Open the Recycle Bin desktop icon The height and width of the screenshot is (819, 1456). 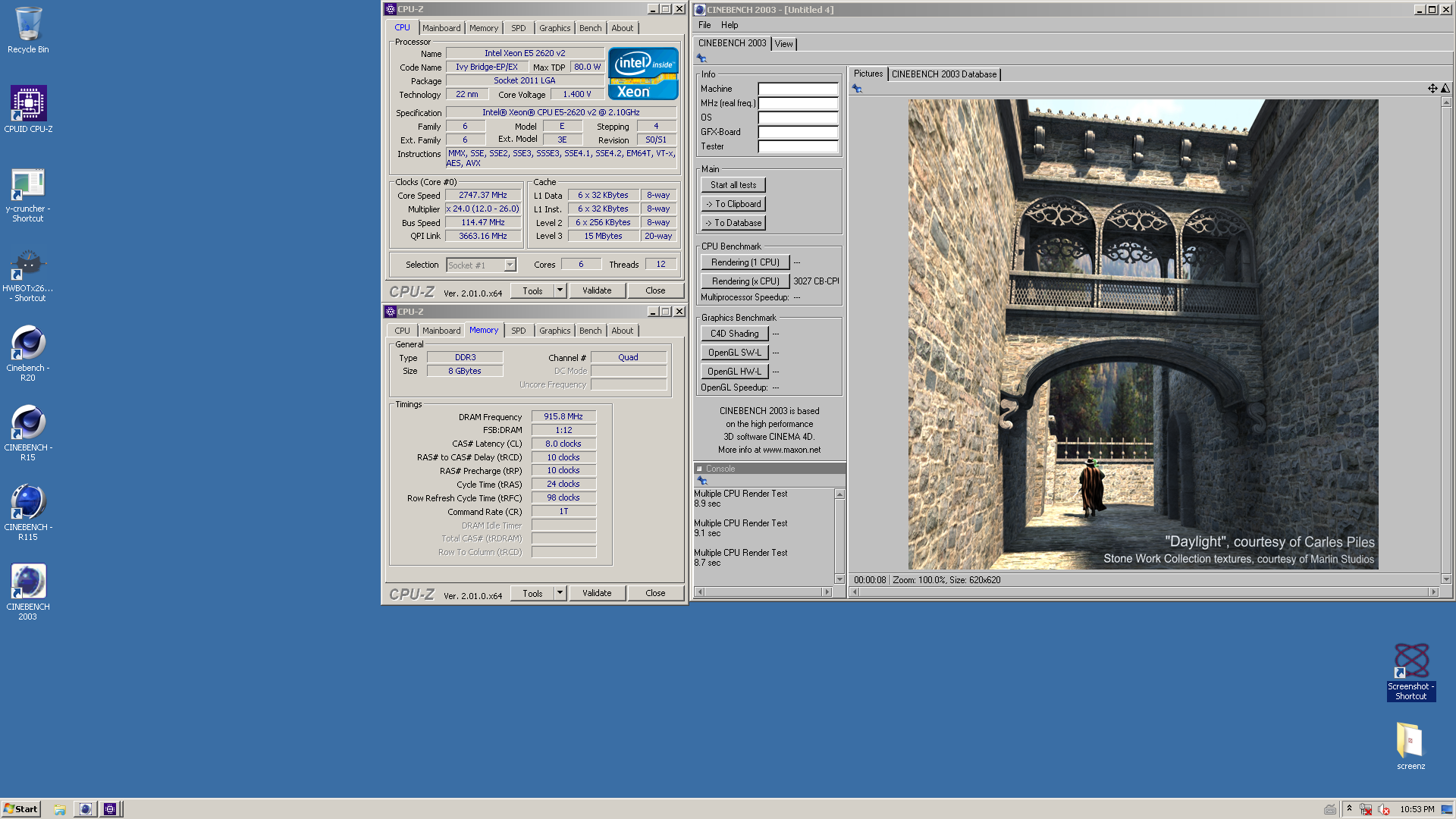[x=28, y=30]
